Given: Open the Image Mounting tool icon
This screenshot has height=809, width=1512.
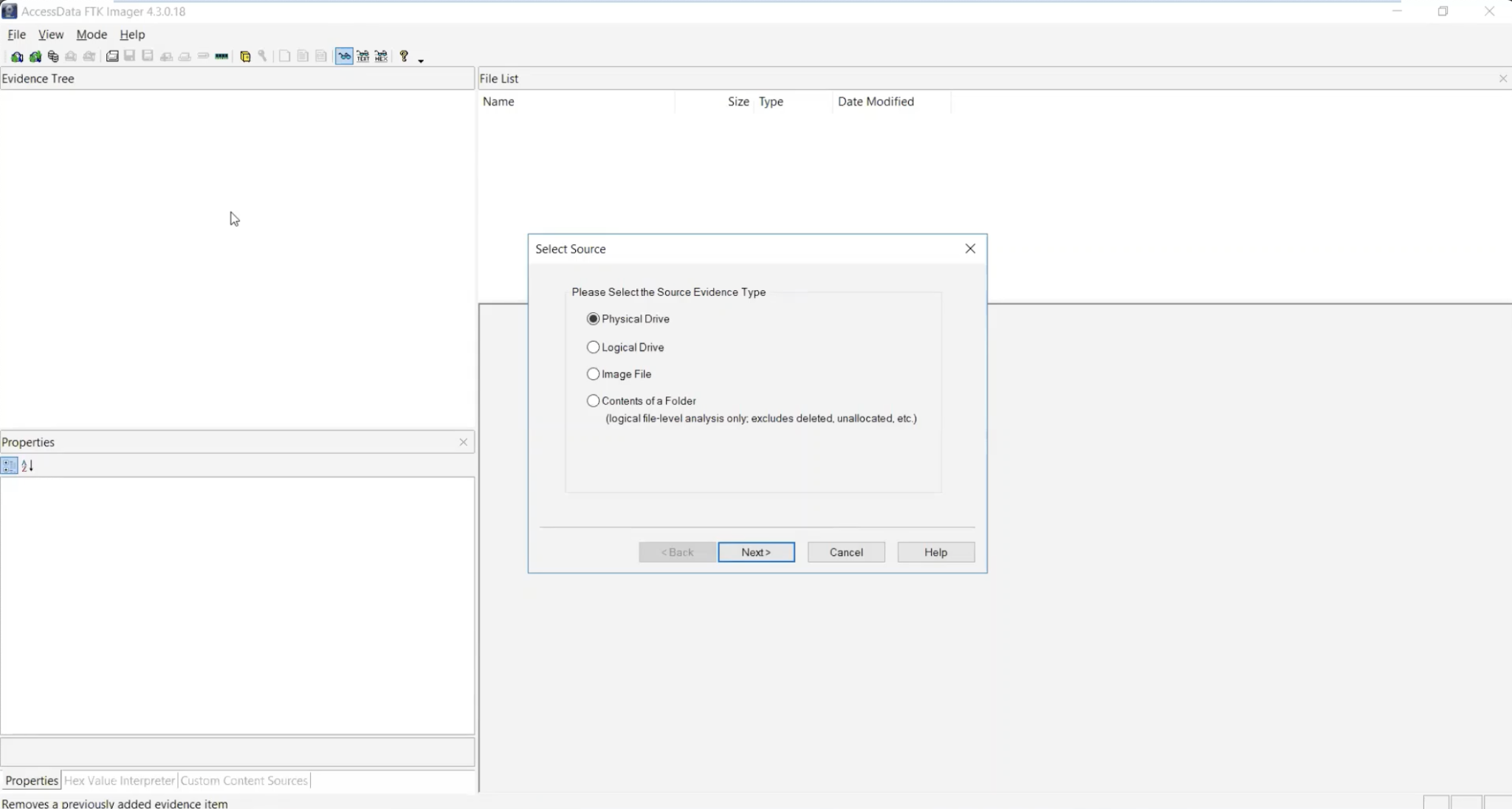Looking at the screenshot, I should pos(53,56).
